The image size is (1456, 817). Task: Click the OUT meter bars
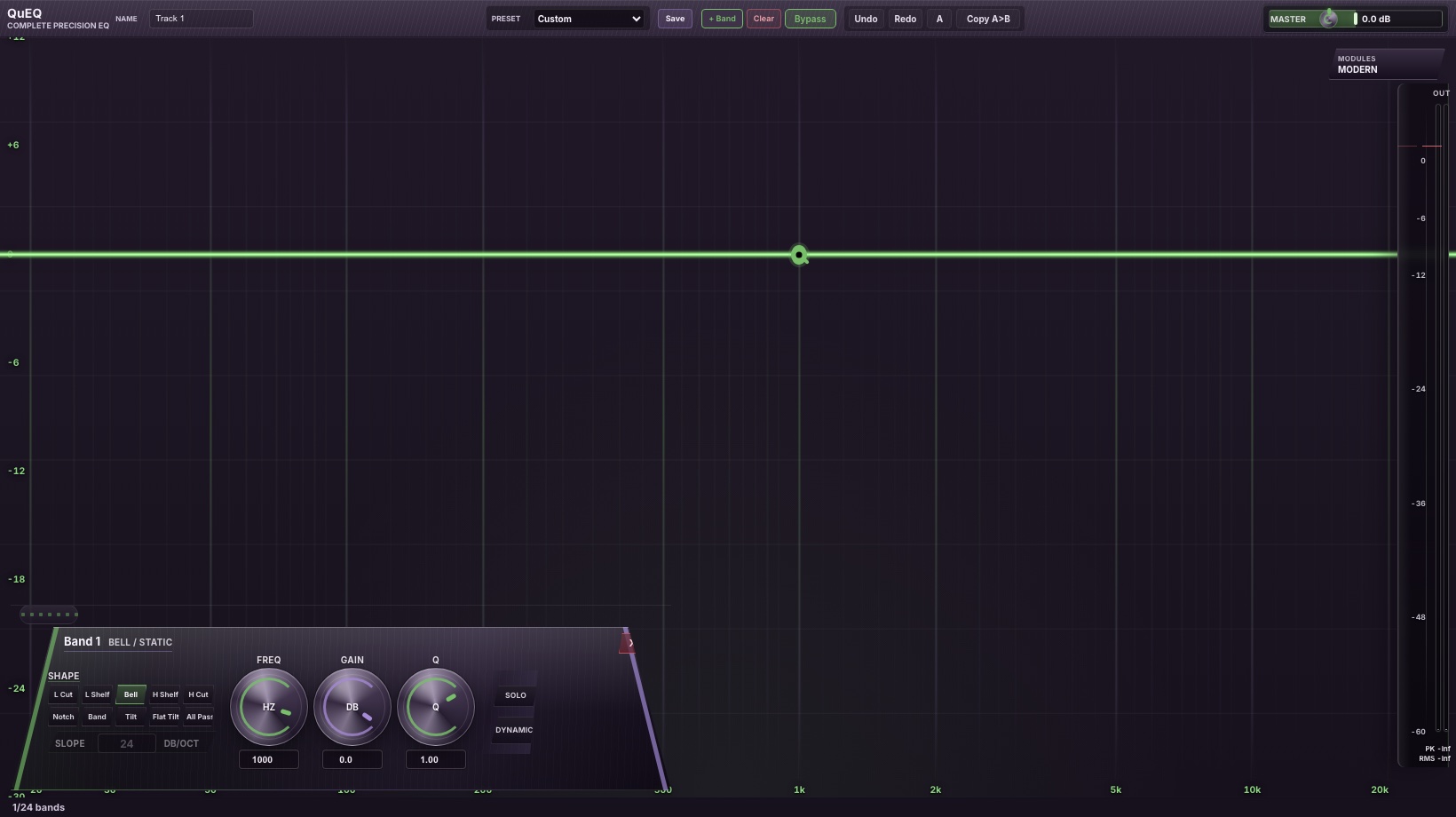(x=1441, y=417)
